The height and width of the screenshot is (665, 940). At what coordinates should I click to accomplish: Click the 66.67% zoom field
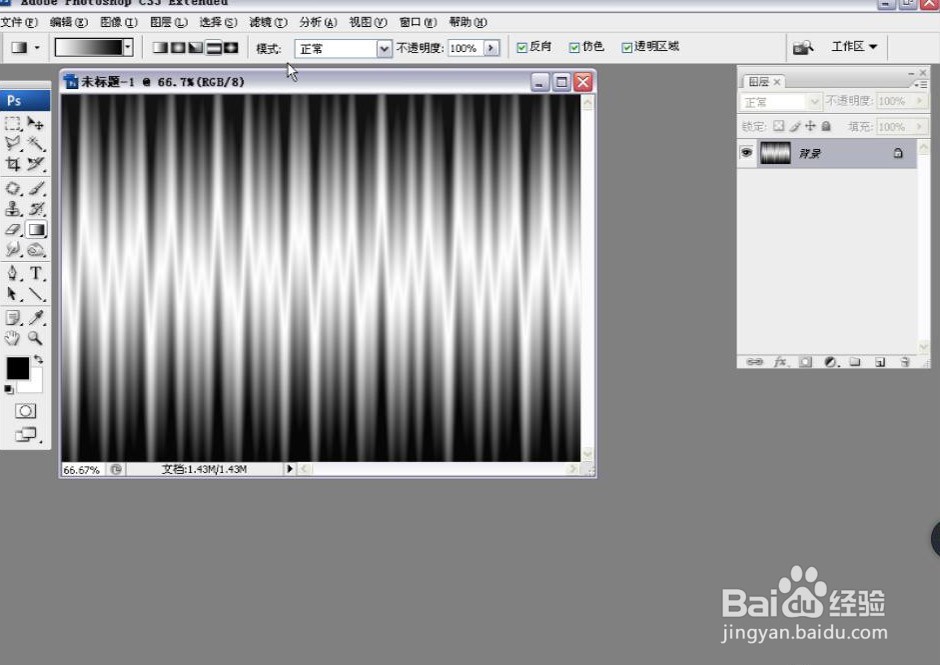tap(82, 470)
